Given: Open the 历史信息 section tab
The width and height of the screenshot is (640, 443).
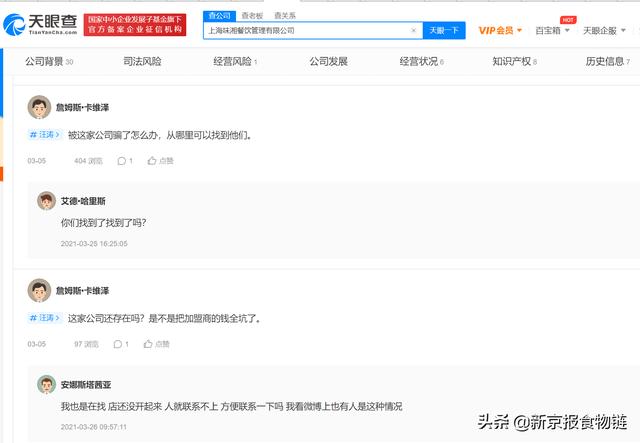Looking at the screenshot, I should point(607,61).
